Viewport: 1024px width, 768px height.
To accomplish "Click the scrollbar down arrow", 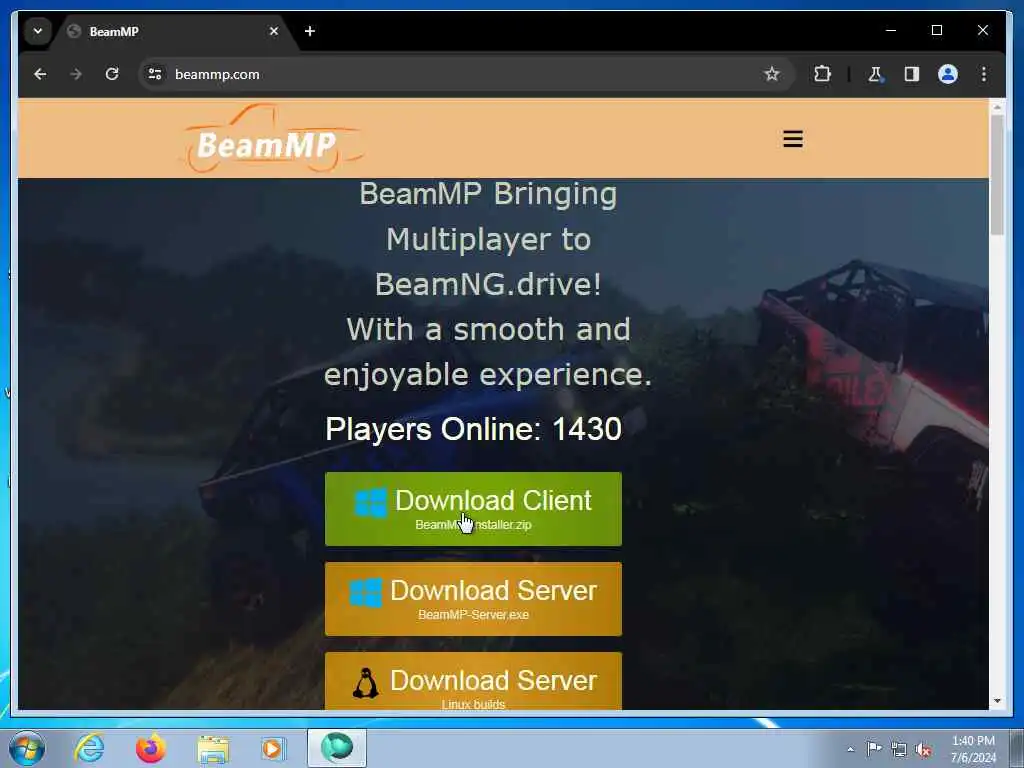I will click(997, 701).
